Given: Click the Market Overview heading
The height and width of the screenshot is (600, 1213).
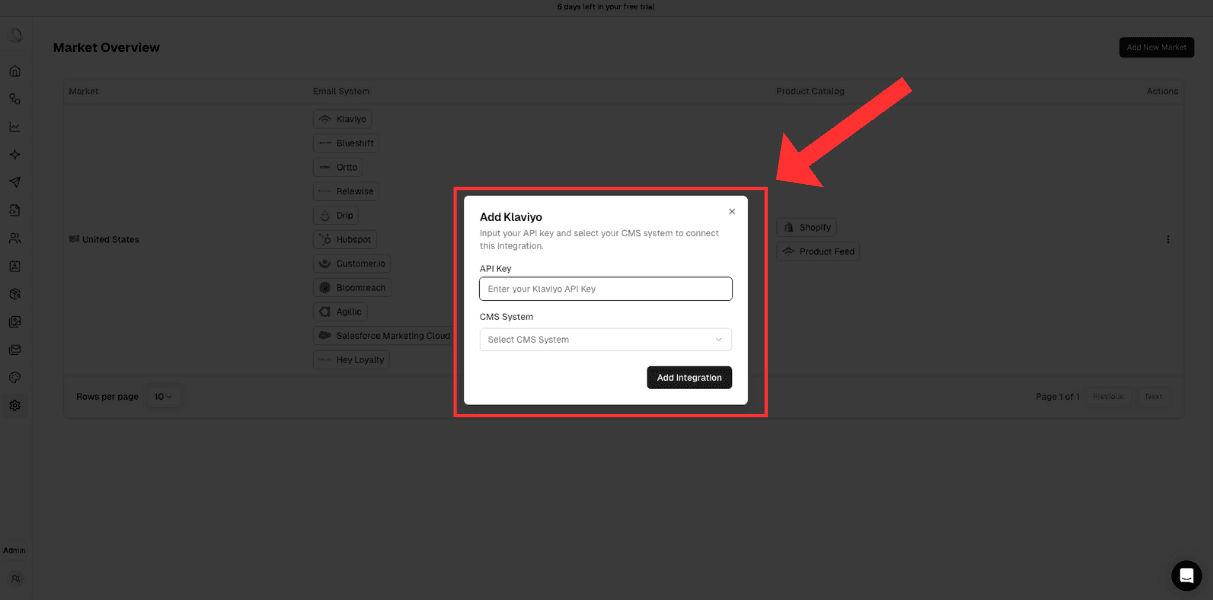Looking at the screenshot, I should (x=106, y=47).
